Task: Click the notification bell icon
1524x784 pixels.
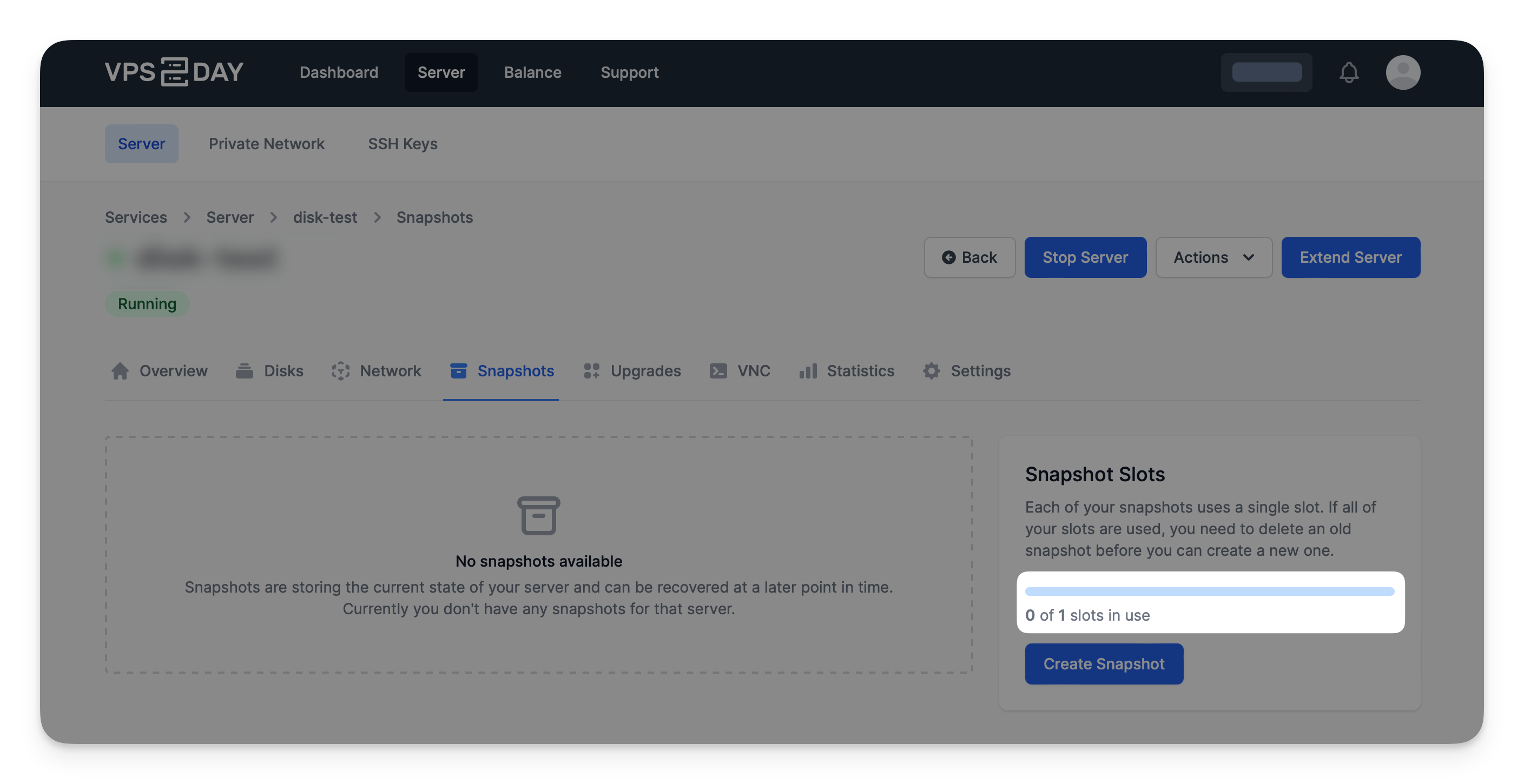Action: (1348, 72)
